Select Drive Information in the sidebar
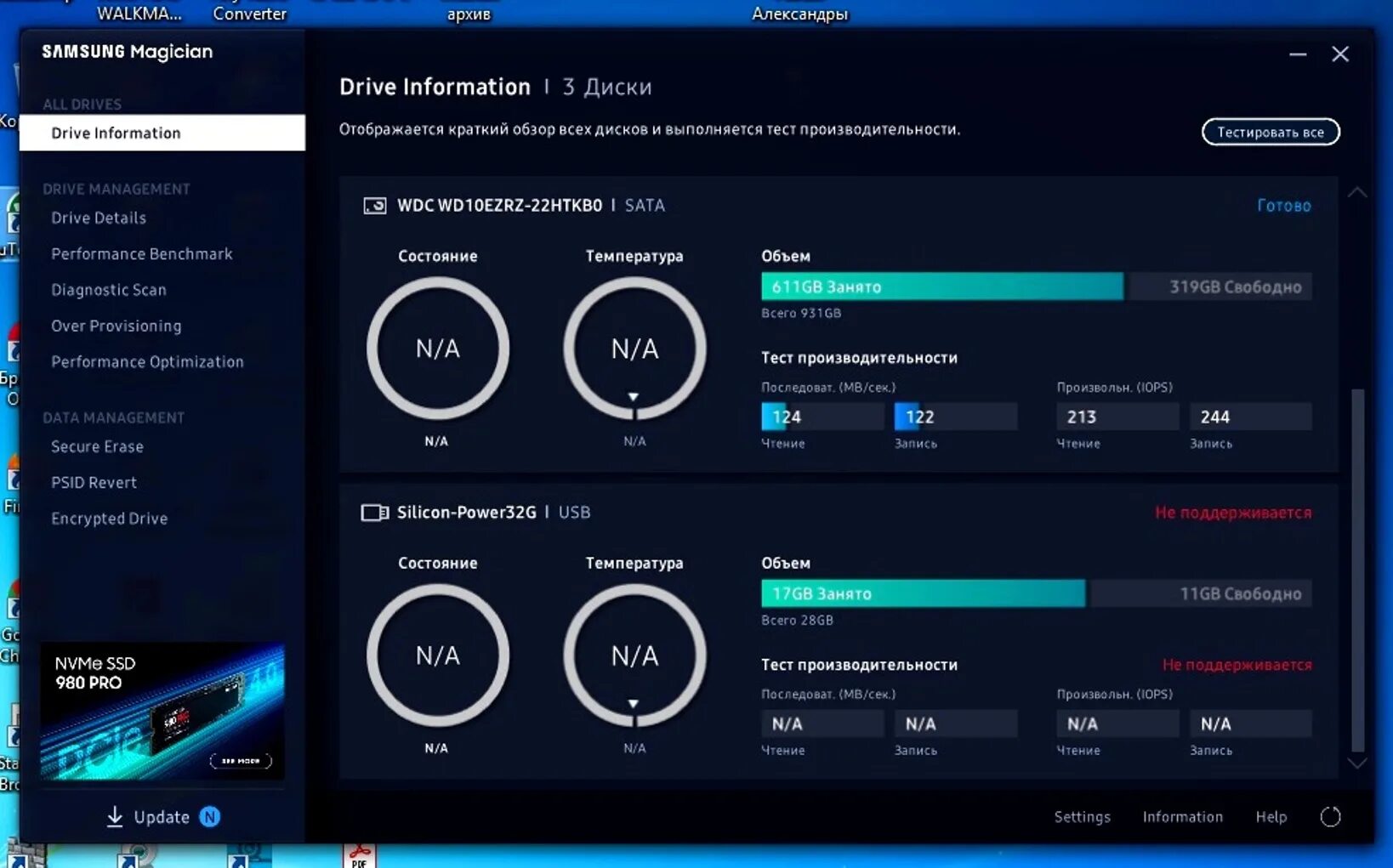Screen dimensions: 1393x868 coord(162,133)
